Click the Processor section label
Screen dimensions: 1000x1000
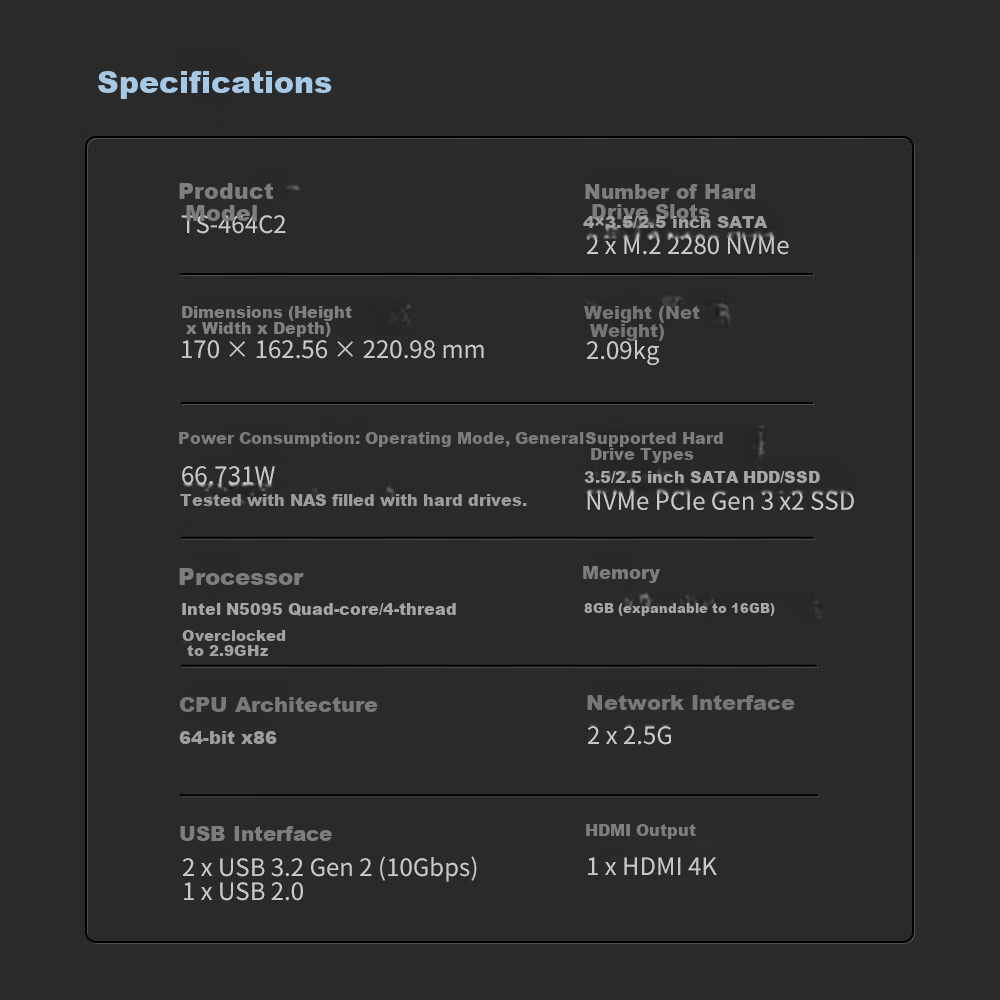pyautogui.click(x=240, y=577)
